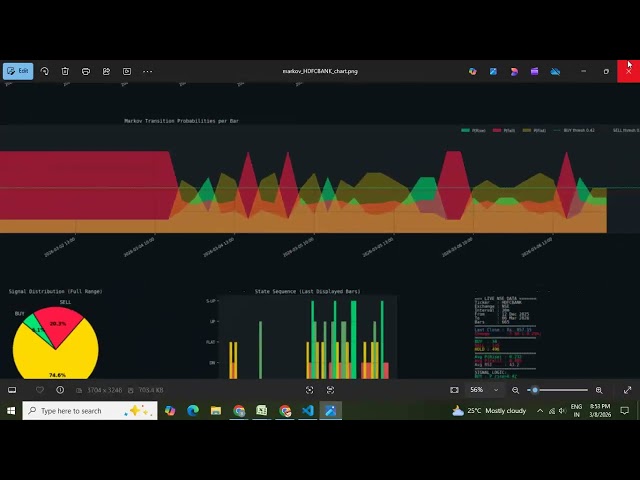Click the fit-to-window icon beside 56%
This screenshot has width=640, height=480.
[x=454, y=390]
